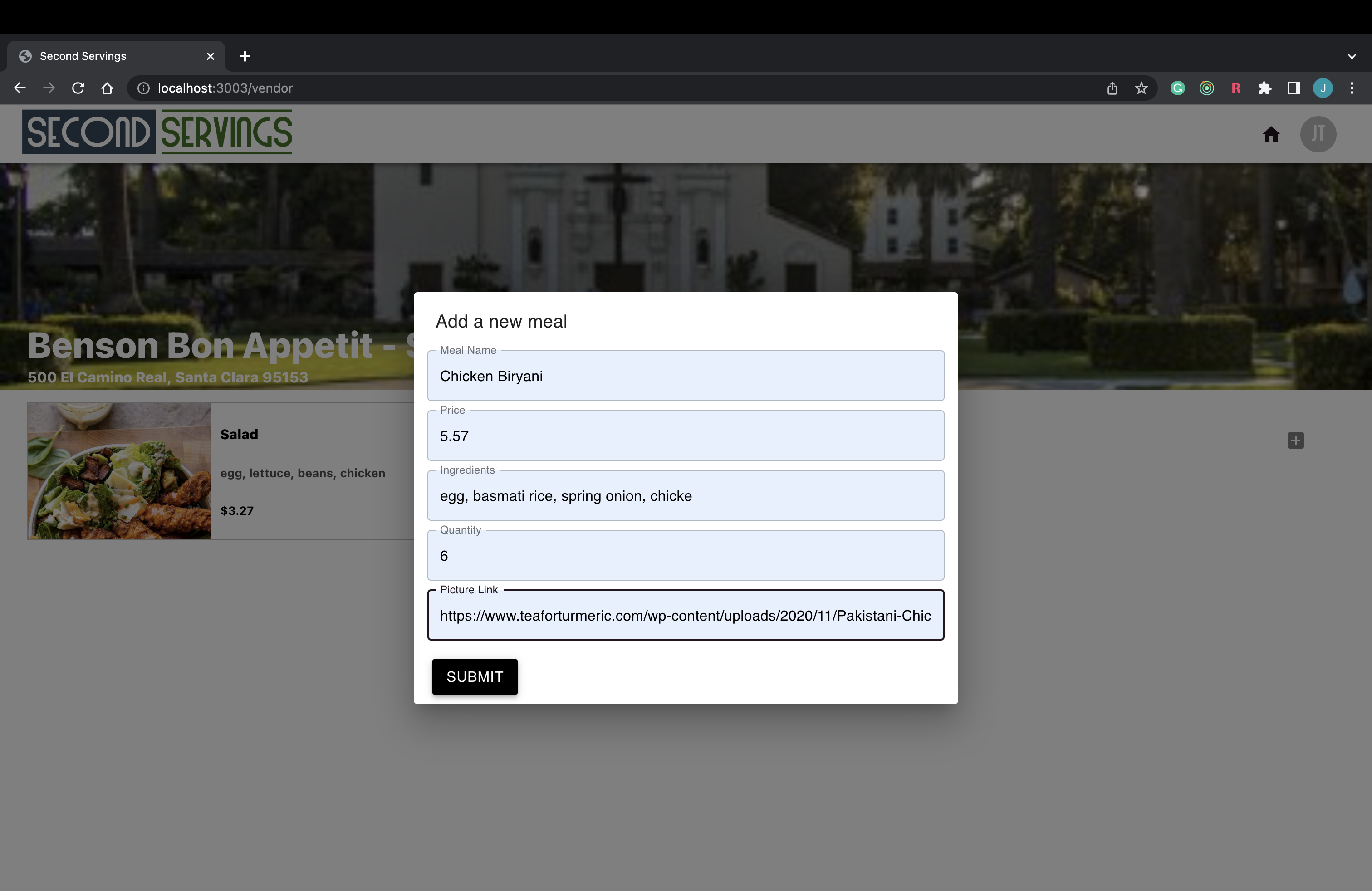Viewport: 1372px width, 891px height.
Task: Bookmark page with the star icon
Action: click(x=1141, y=88)
